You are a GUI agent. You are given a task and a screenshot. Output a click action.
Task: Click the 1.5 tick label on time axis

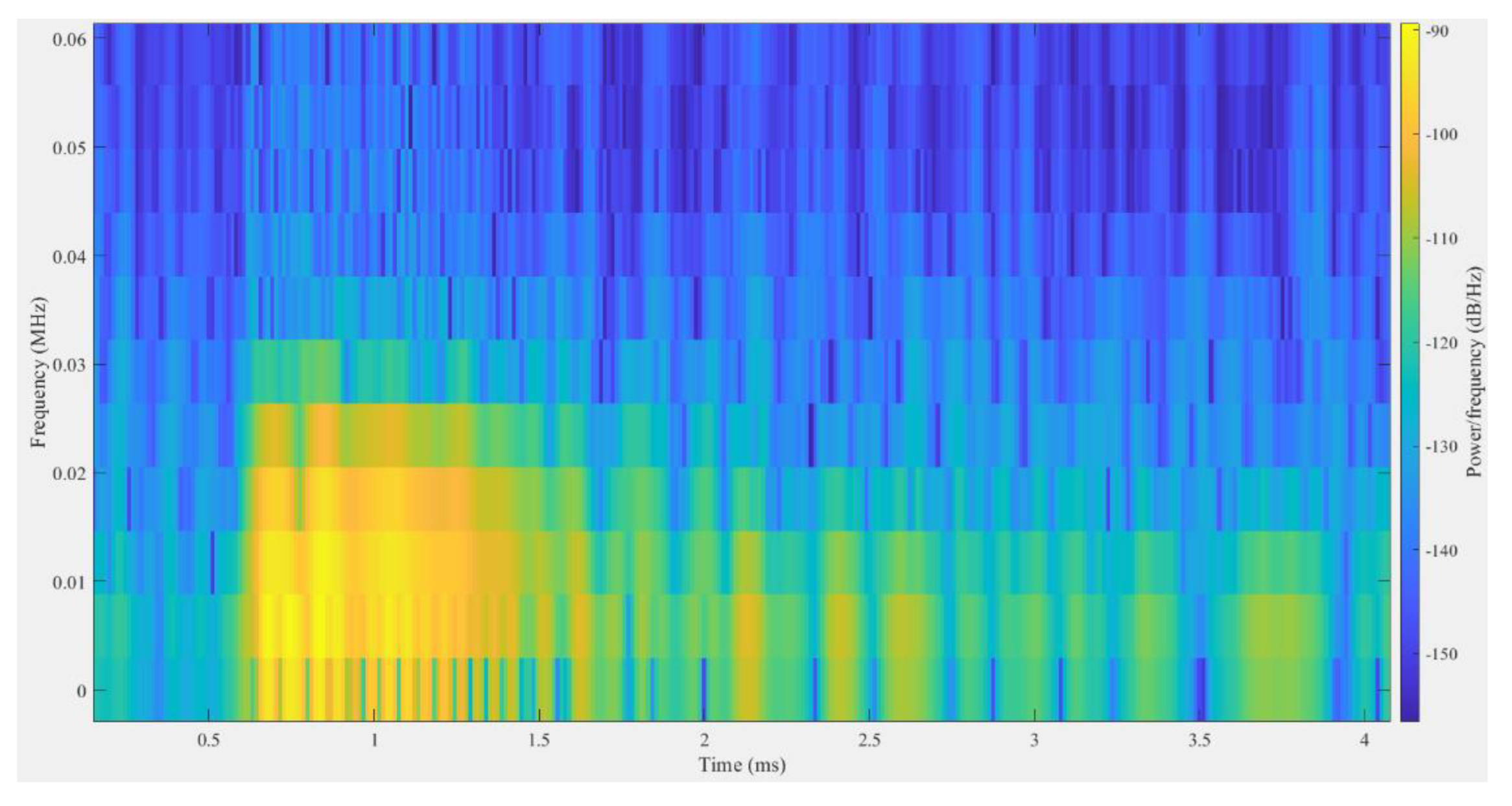[539, 741]
